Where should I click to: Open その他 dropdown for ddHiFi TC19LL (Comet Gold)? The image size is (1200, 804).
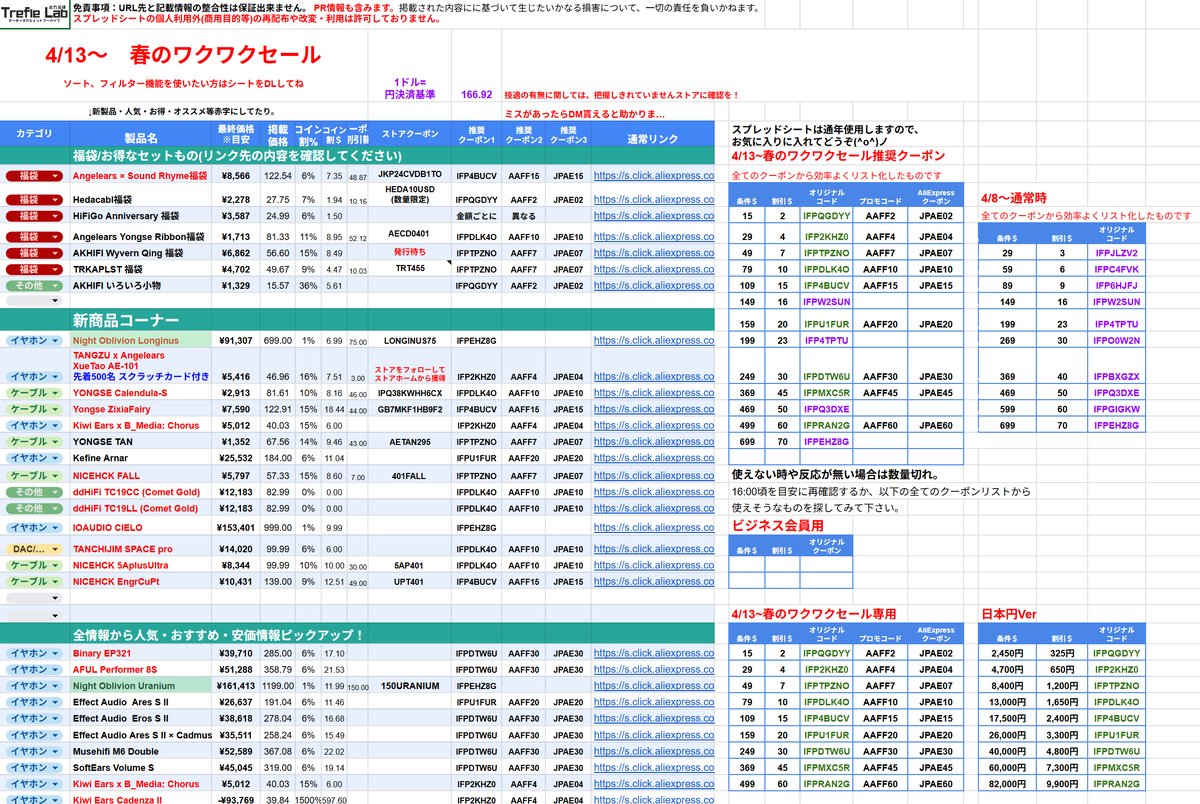[x=34, y=509]
